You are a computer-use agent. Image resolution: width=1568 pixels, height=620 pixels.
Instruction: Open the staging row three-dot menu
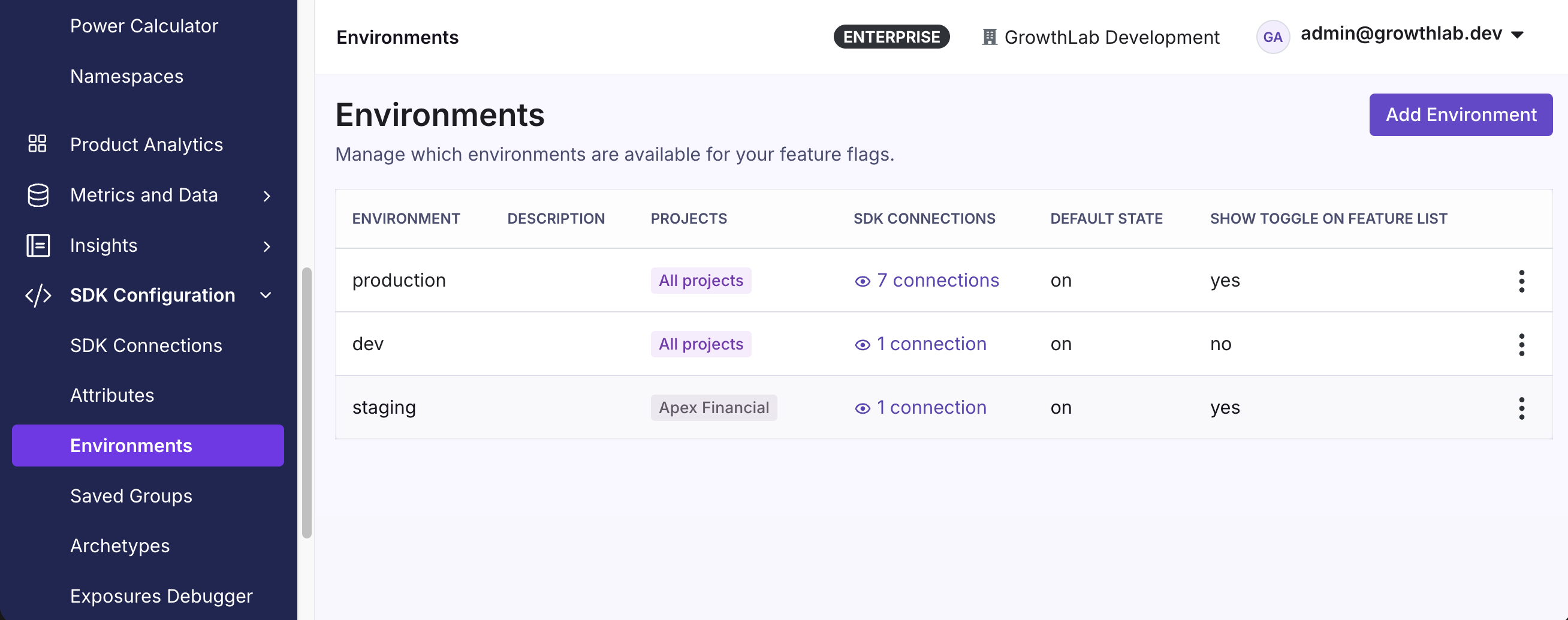coord(1521,408)
